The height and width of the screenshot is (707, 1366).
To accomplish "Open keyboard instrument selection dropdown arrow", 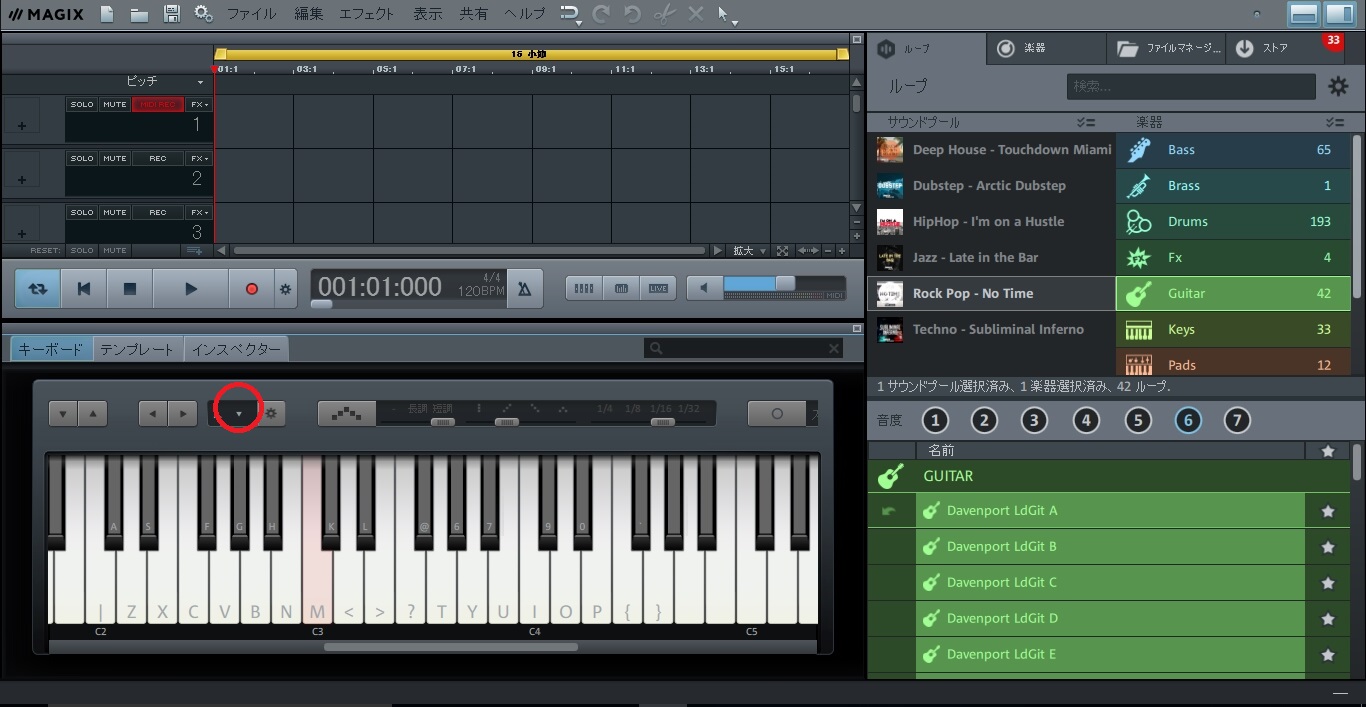I will [238, 413].
